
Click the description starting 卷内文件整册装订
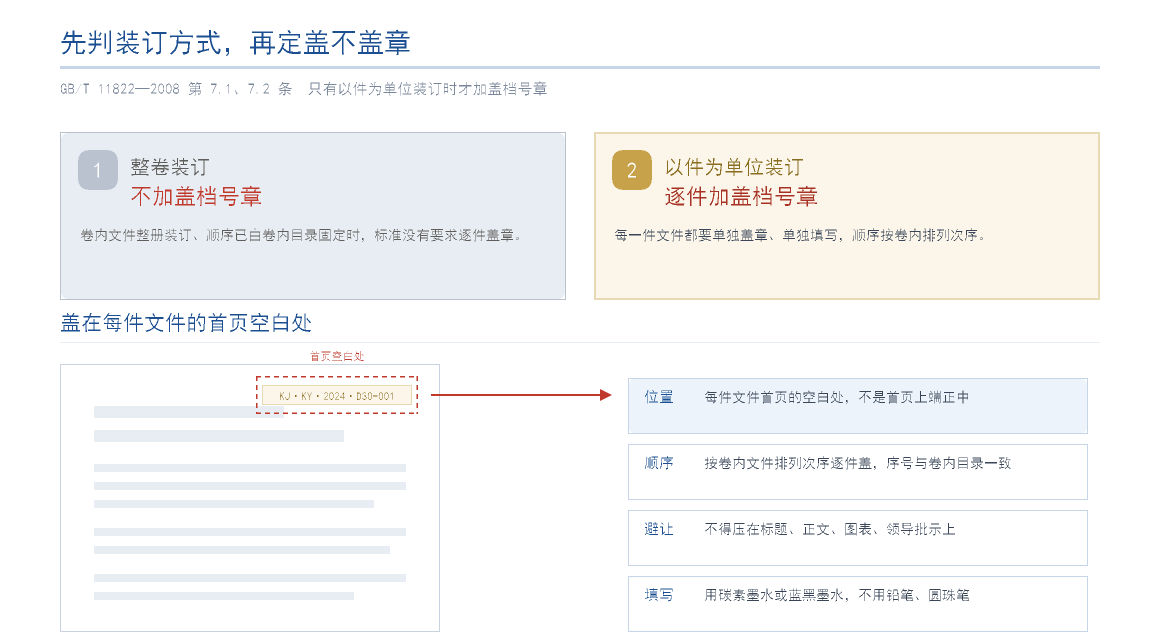302,235
